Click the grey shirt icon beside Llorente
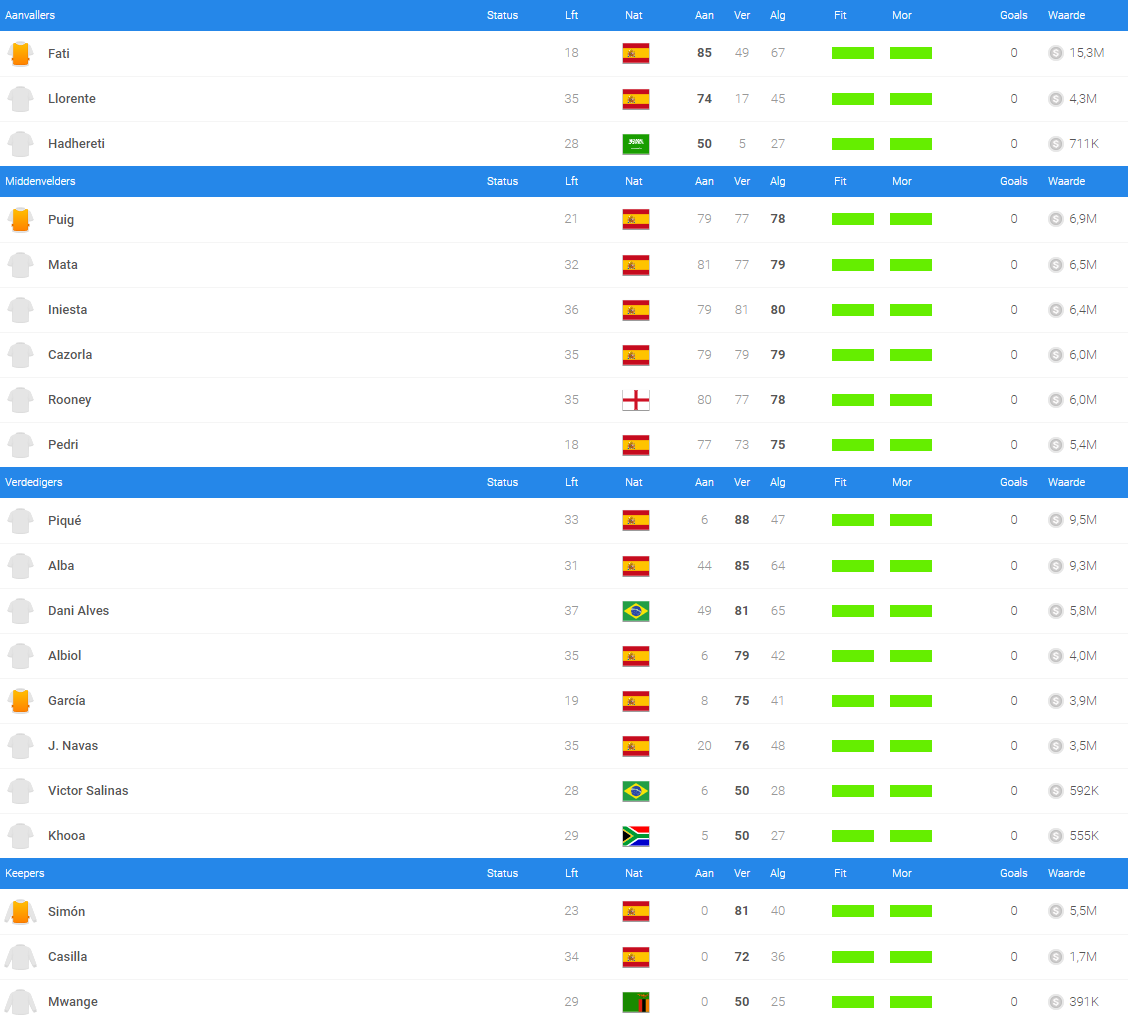Screen dimensions: 1128x1017 pyautogui.click(x=21, y=99)
